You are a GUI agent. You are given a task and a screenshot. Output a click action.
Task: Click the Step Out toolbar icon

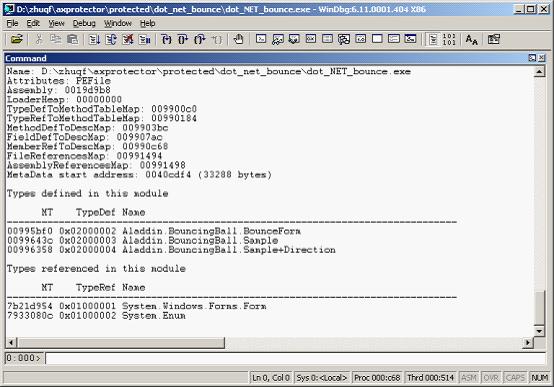200,39
